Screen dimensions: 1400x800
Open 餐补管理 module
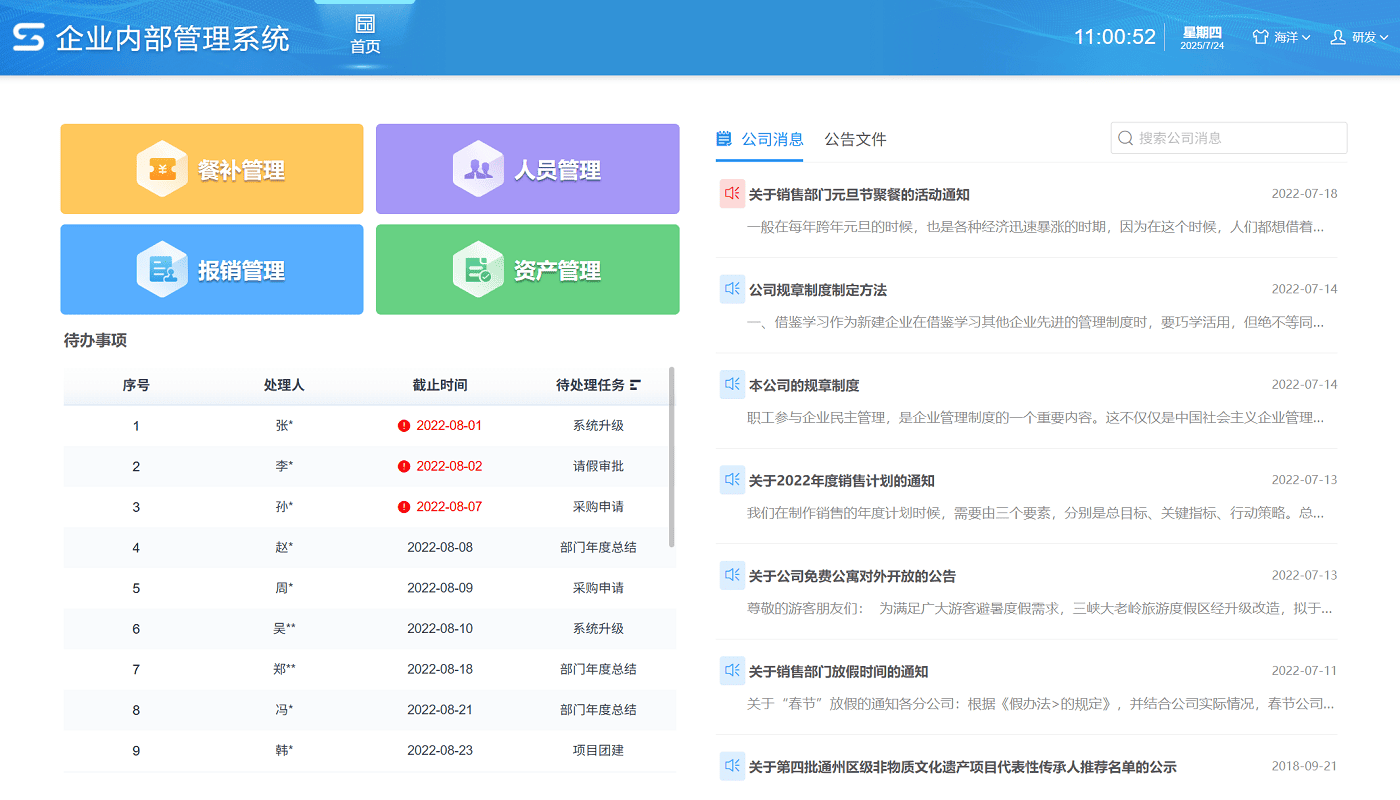pos(211,168)
